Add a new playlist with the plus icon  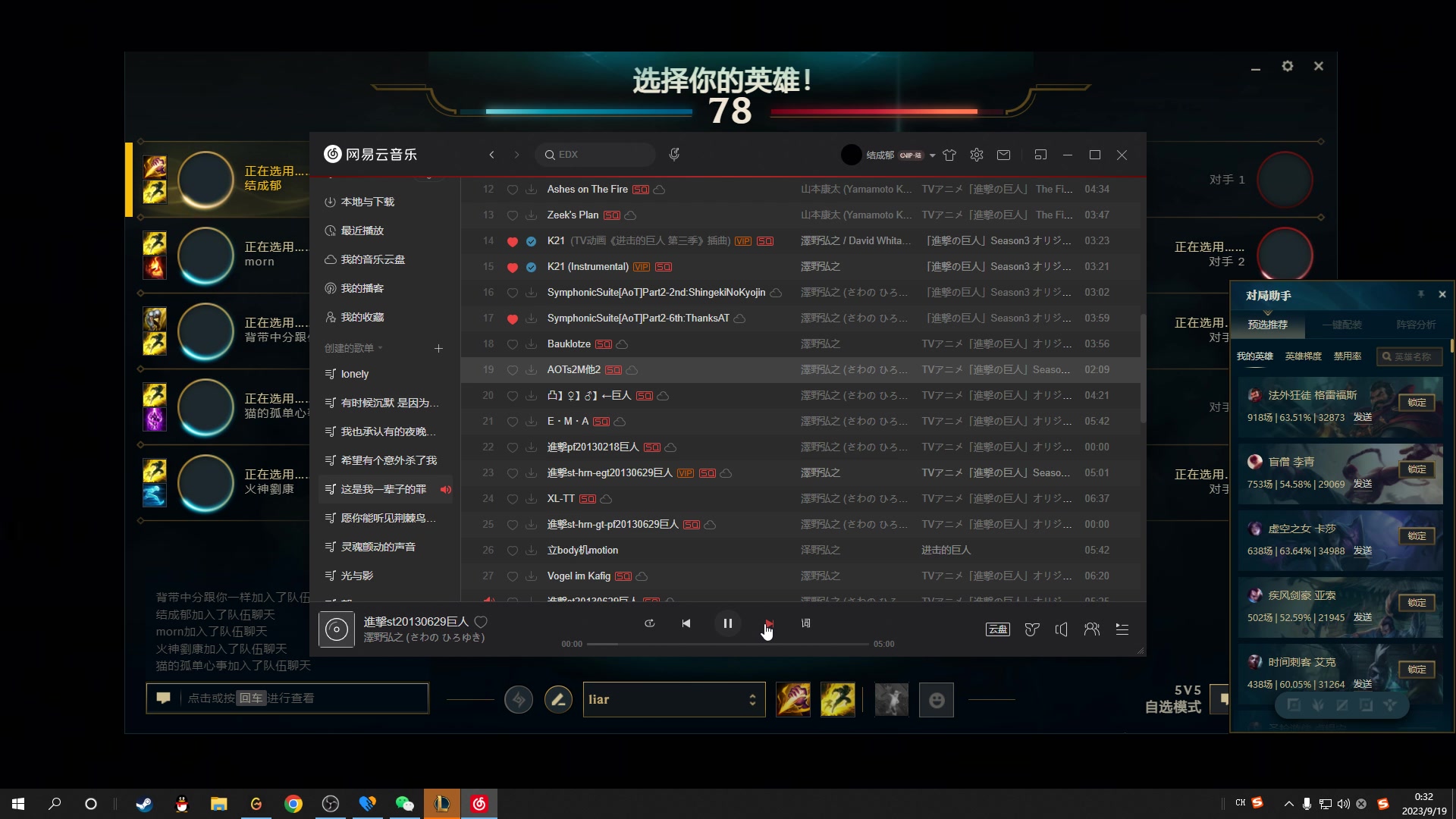(438, 348)
